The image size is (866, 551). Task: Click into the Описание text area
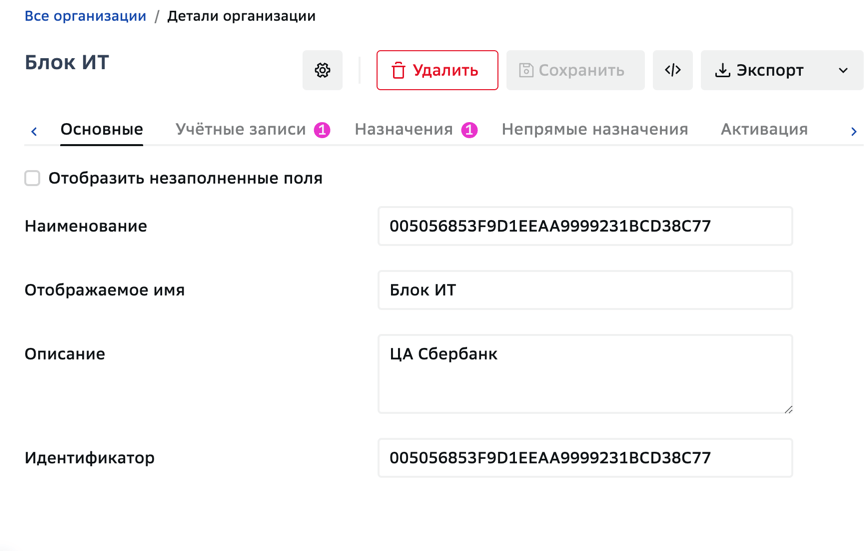585,374
